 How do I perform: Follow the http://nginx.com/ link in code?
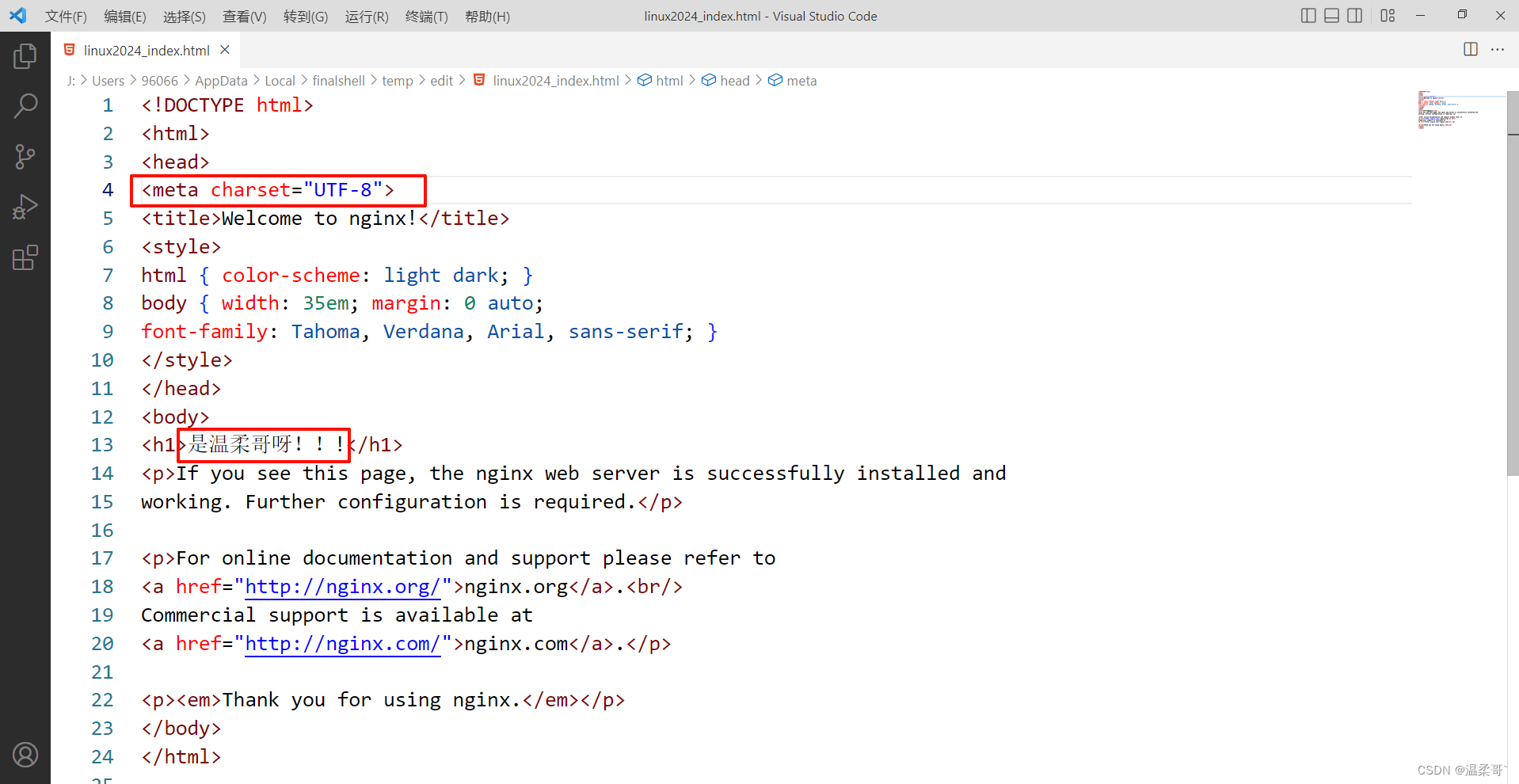tap(342, 644)
